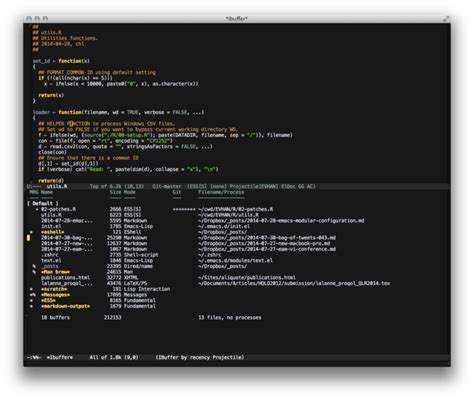Select the 2014-07-28-emac... Markdown buffer
474x399 pixels.
[67, 221]
